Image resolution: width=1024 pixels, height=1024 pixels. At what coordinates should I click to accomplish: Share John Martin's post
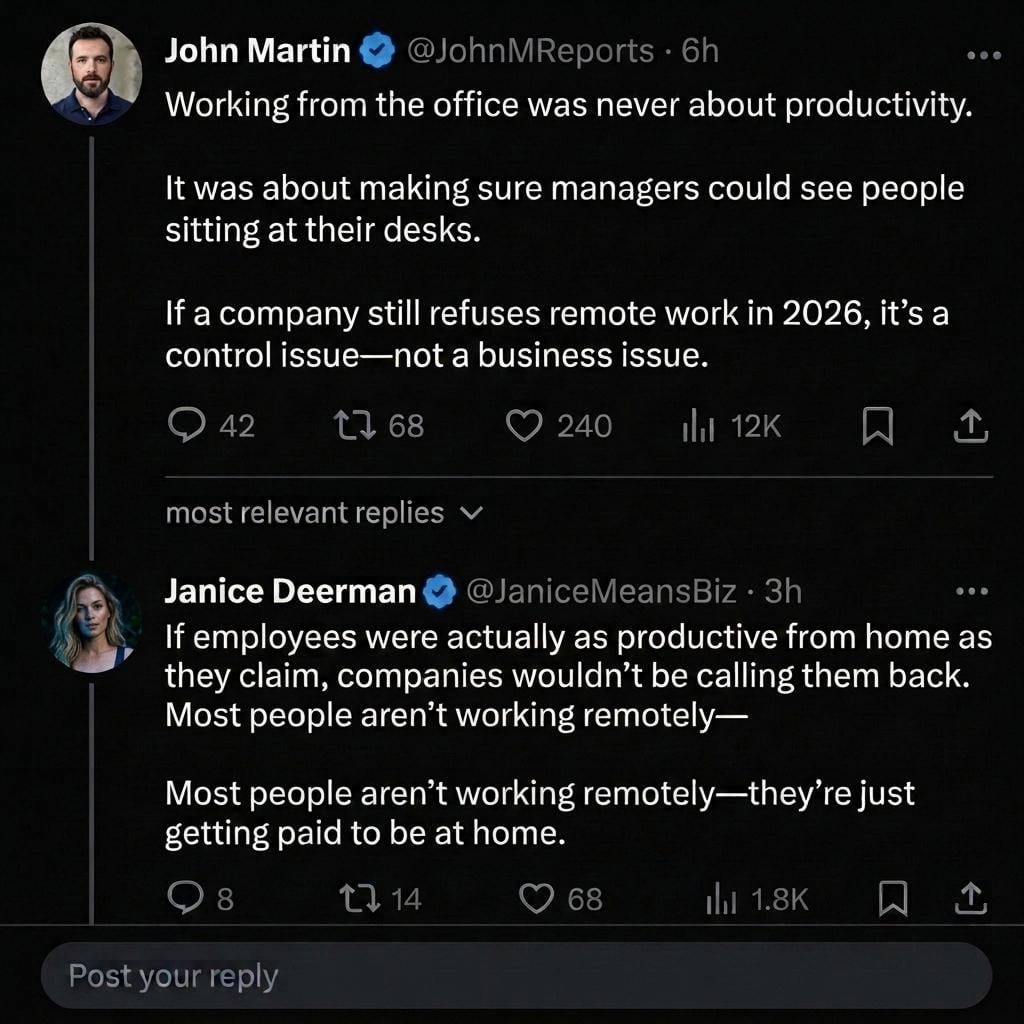971,426
